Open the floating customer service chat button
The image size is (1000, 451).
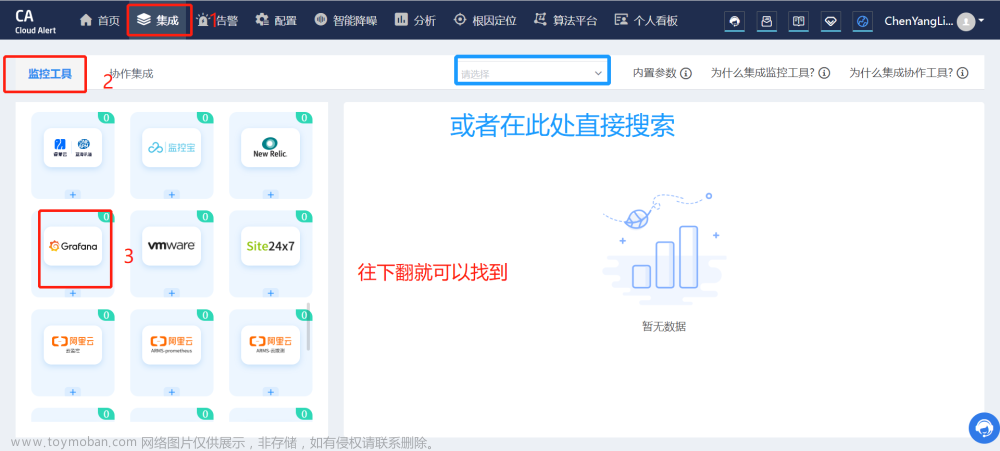pos(984,427)
